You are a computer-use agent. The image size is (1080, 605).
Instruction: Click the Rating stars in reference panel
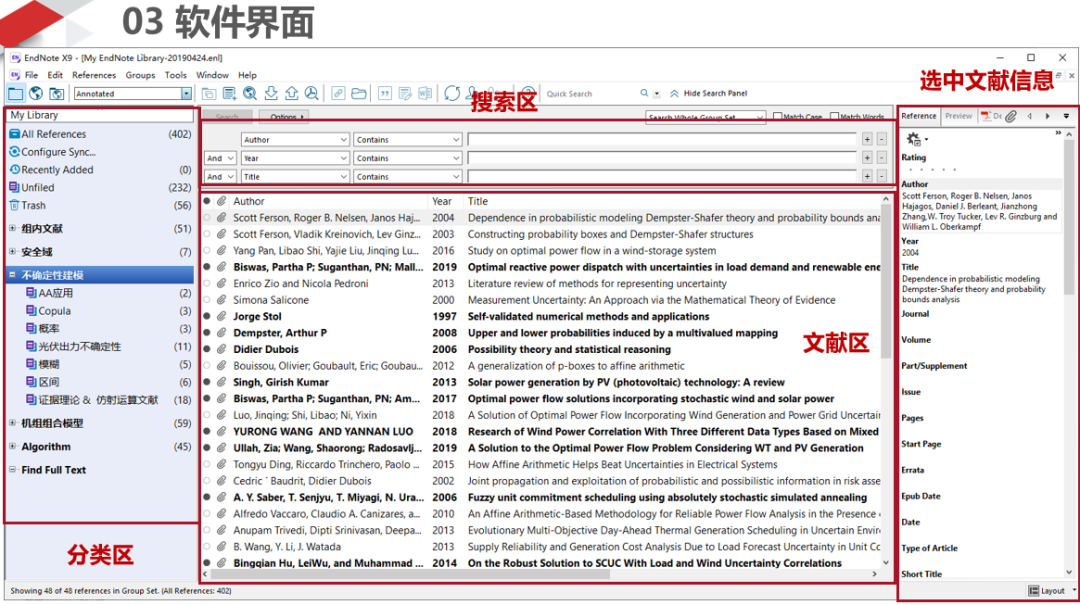tap(932, 170)
